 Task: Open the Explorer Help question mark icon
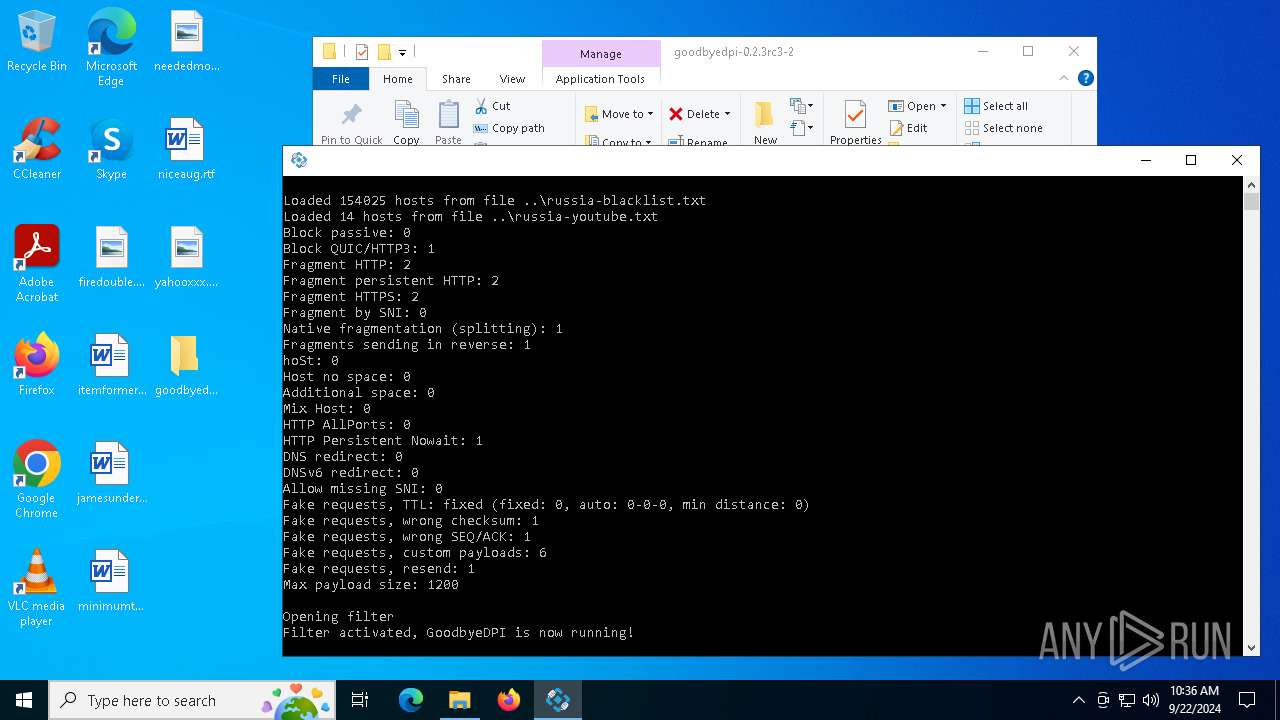tap(1086, 78)
